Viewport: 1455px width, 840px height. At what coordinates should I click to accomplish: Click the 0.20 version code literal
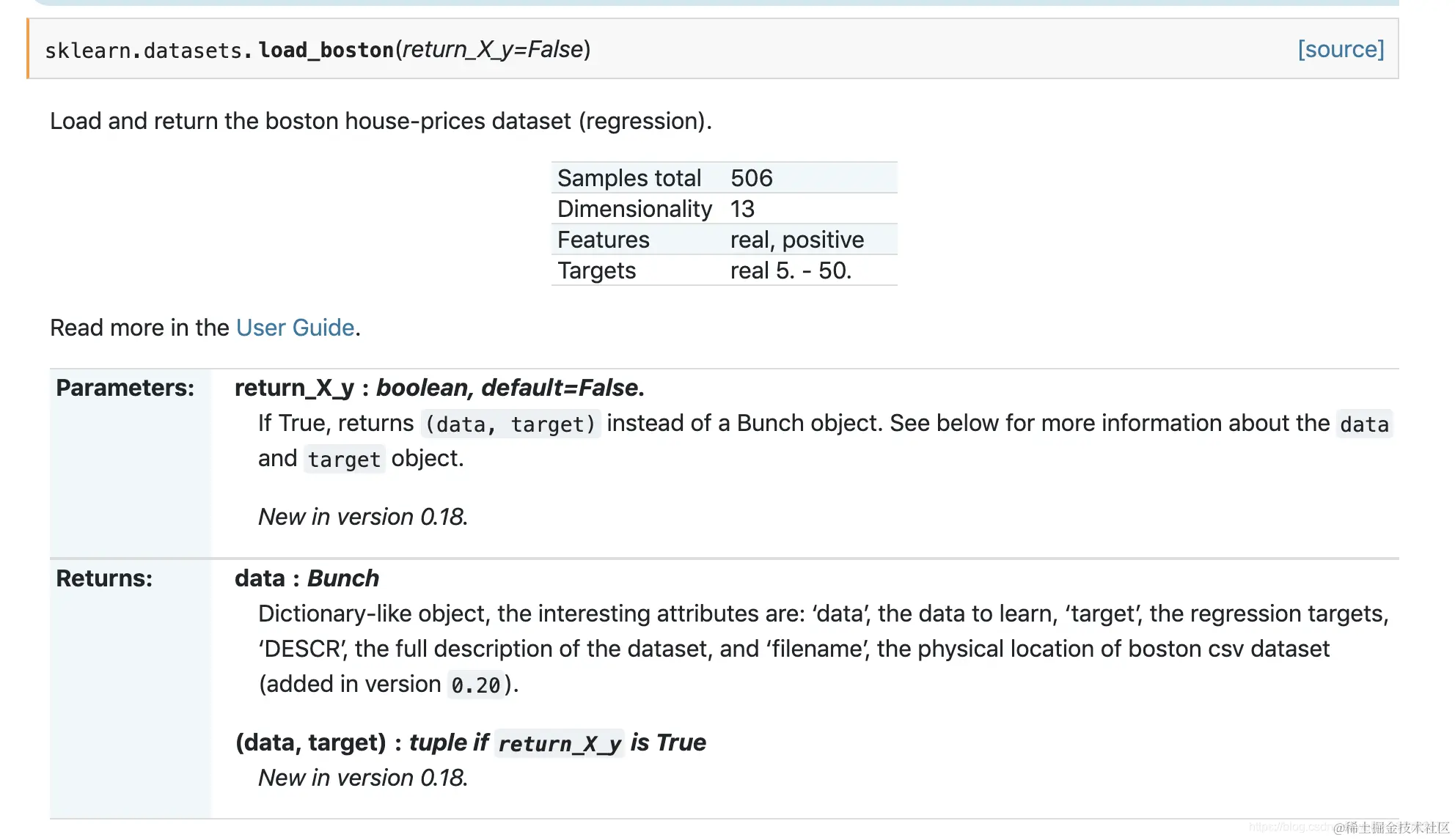tap(475, 685)
